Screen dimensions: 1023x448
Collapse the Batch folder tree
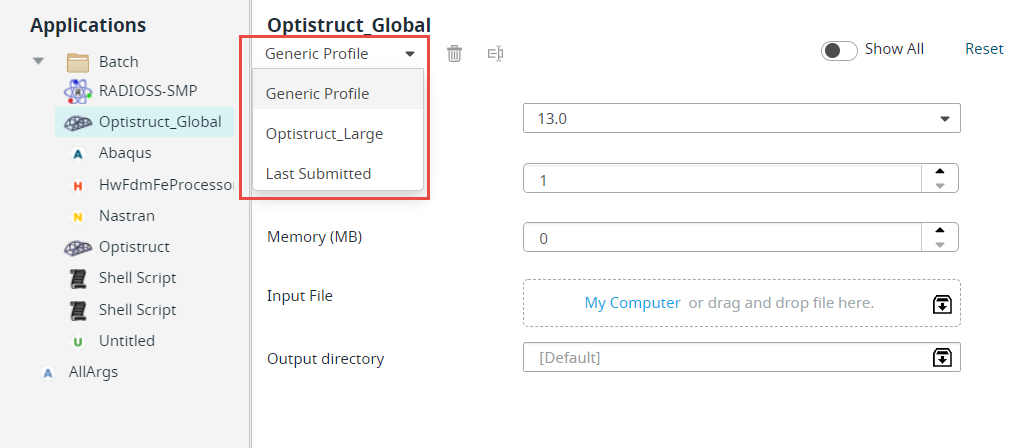coord(38,61)
